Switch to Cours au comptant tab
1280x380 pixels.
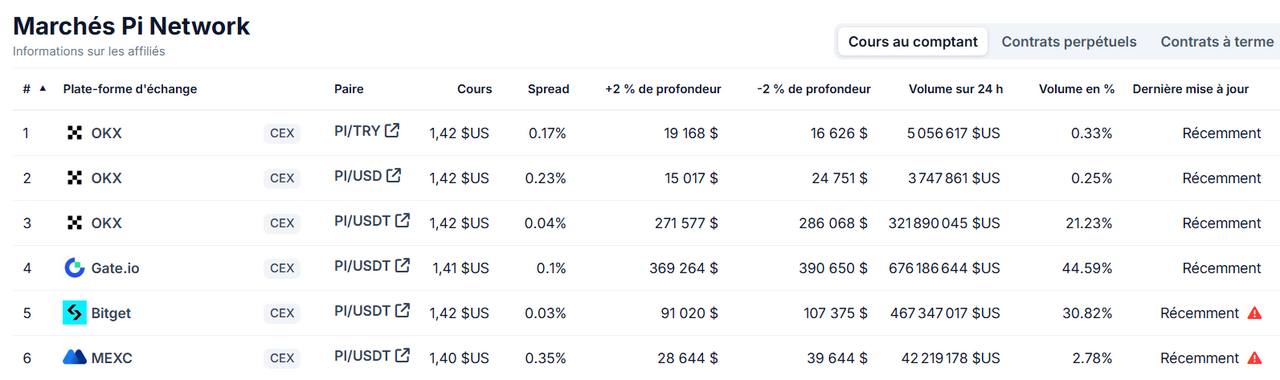pos(913,42)
